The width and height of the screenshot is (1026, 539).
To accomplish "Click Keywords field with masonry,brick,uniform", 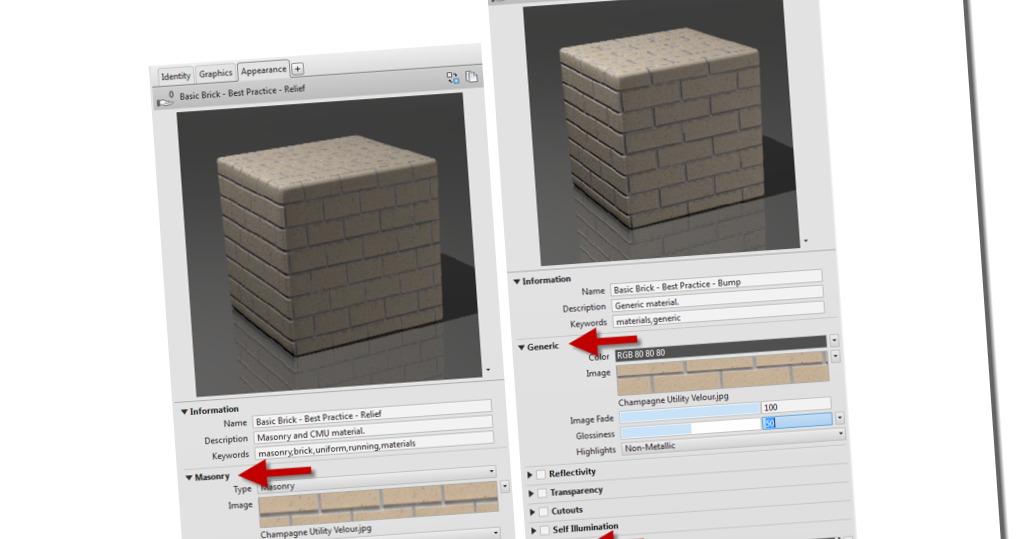I will pos(374,446).
